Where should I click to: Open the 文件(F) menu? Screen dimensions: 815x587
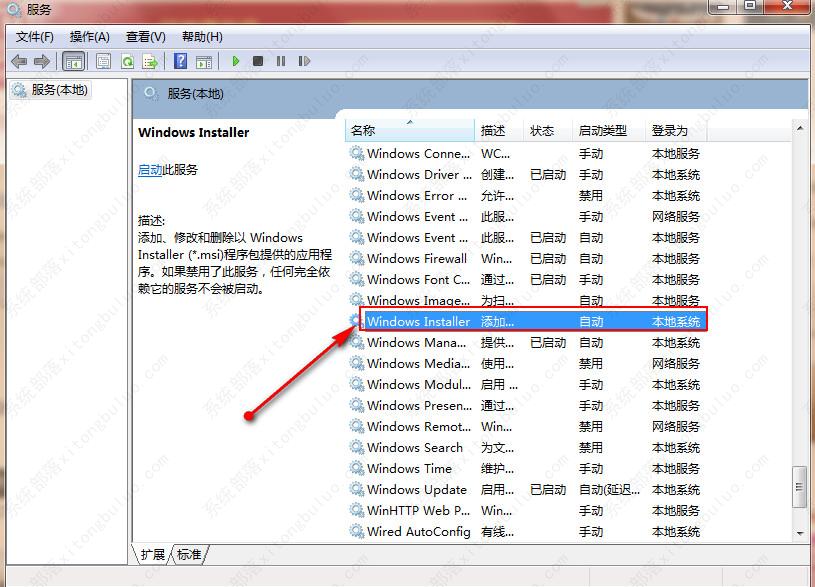(33, 36)
